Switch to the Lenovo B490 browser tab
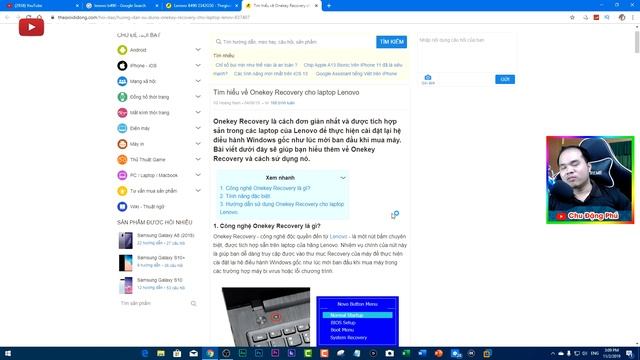640x360 pixels. click(201, 6)
